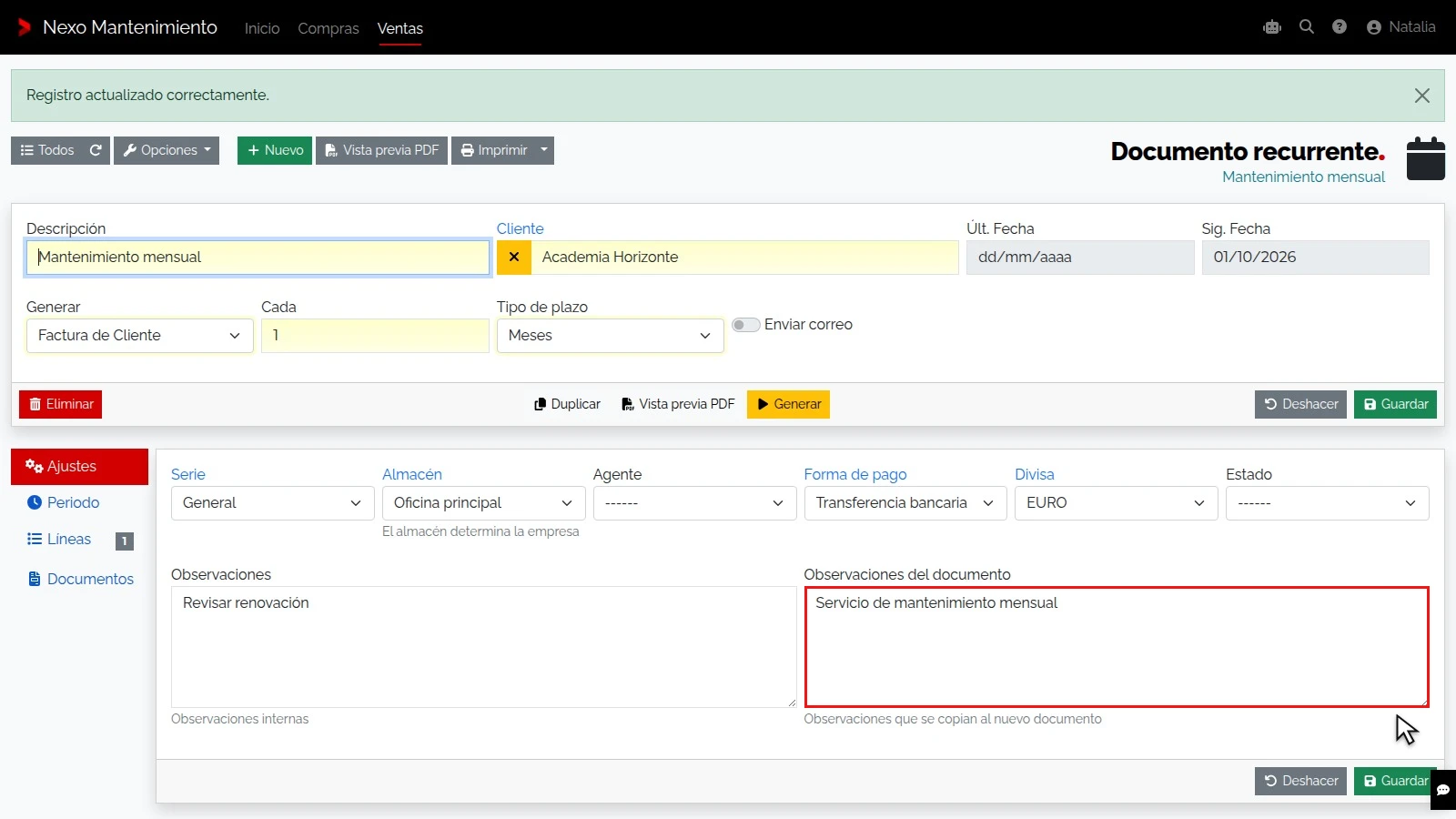
Task: Click the Cliente label link
Action: [520, 228]
